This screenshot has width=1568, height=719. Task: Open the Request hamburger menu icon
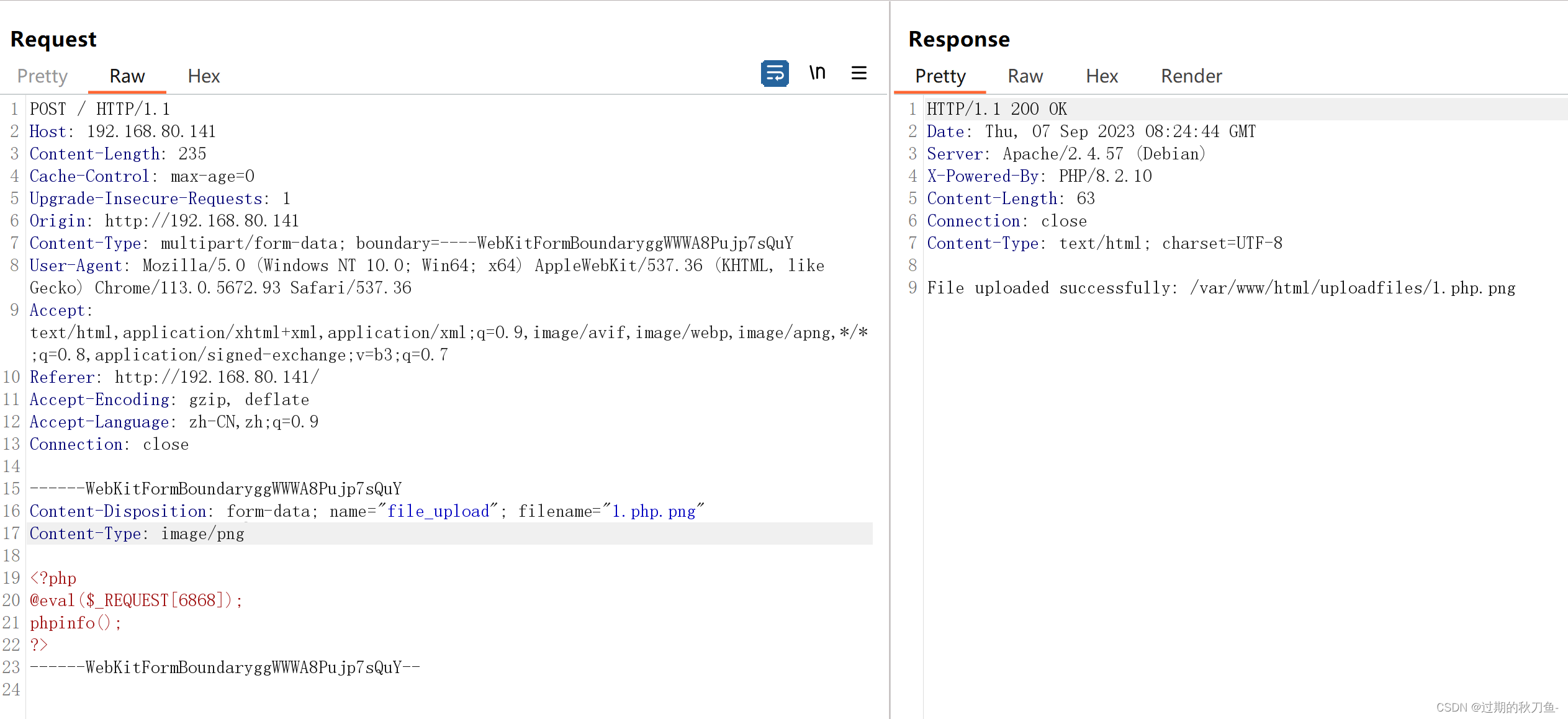click(x=859, y=73)
